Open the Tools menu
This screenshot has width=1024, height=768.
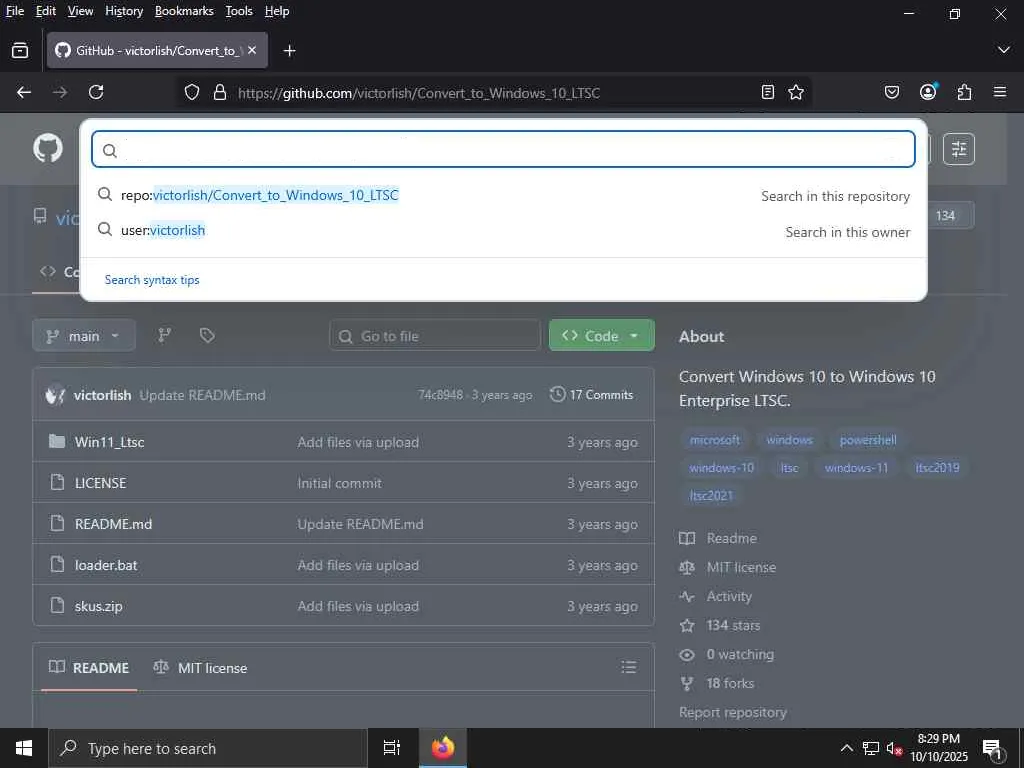pyautogui.click(x=239, y=11)
